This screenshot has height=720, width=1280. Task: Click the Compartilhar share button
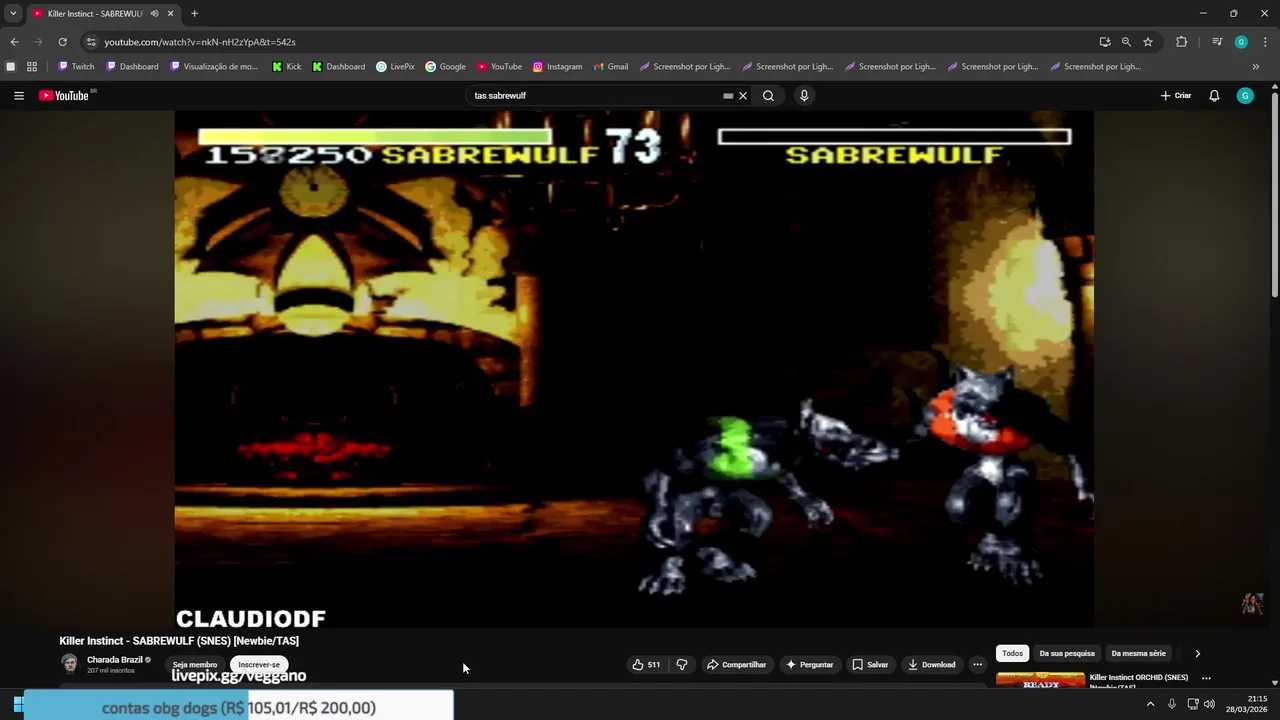[x=736, y=665]
